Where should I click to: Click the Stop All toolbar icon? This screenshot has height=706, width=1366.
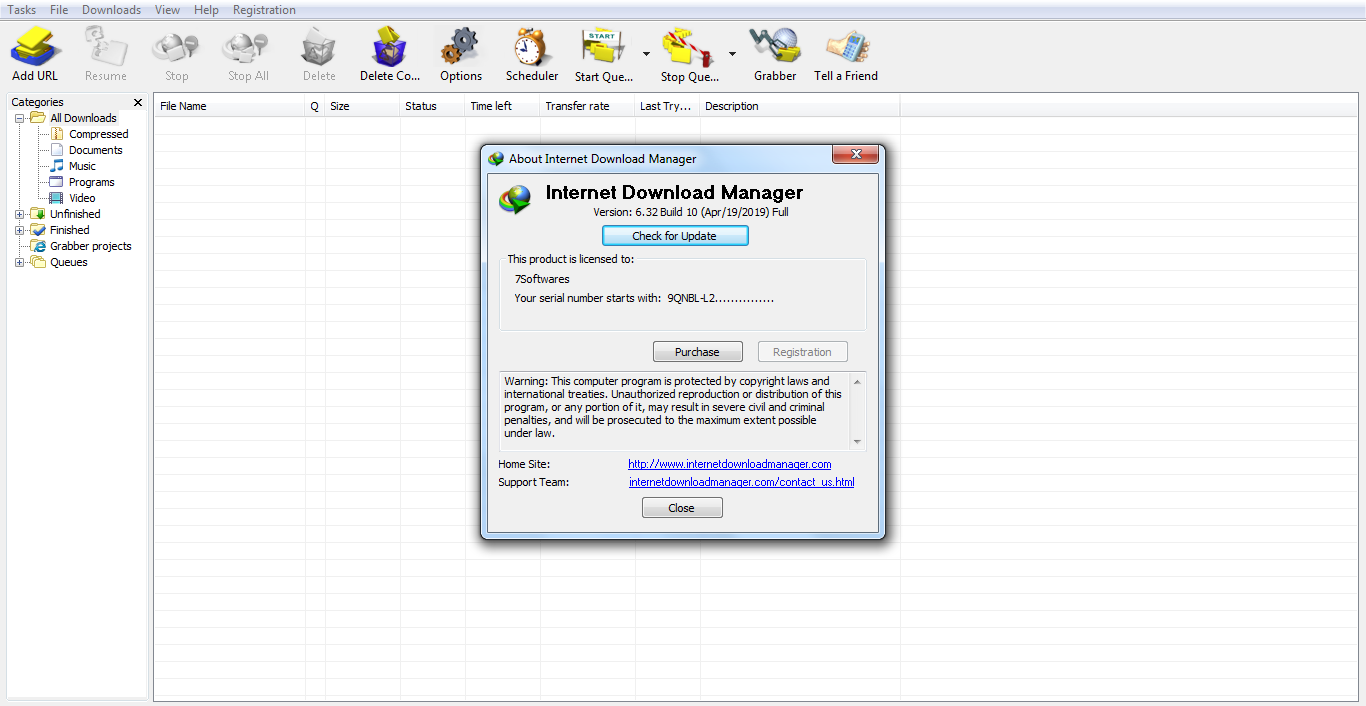coord(247,47)
